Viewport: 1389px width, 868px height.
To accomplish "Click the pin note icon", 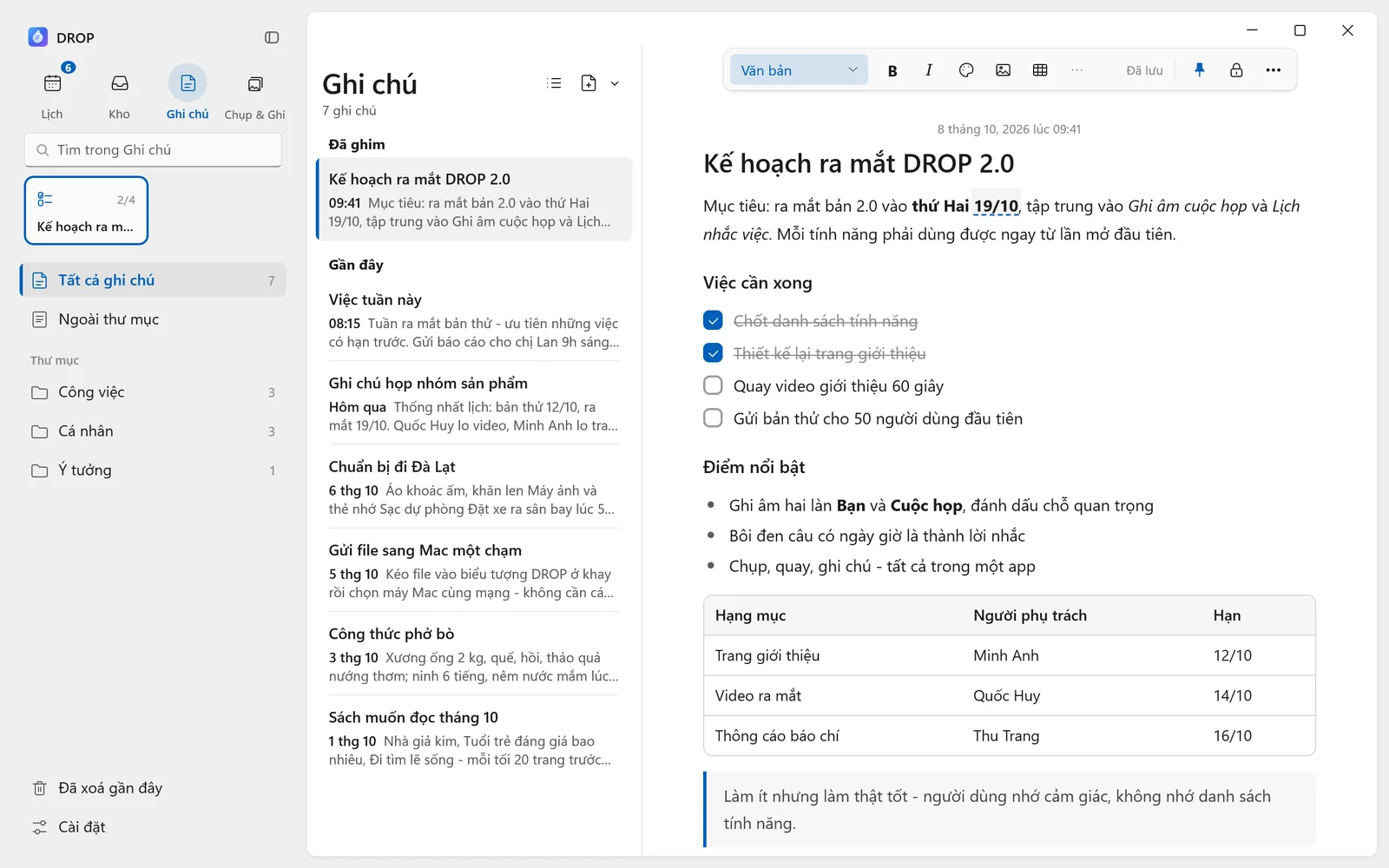I will [x=1200, y=70].
